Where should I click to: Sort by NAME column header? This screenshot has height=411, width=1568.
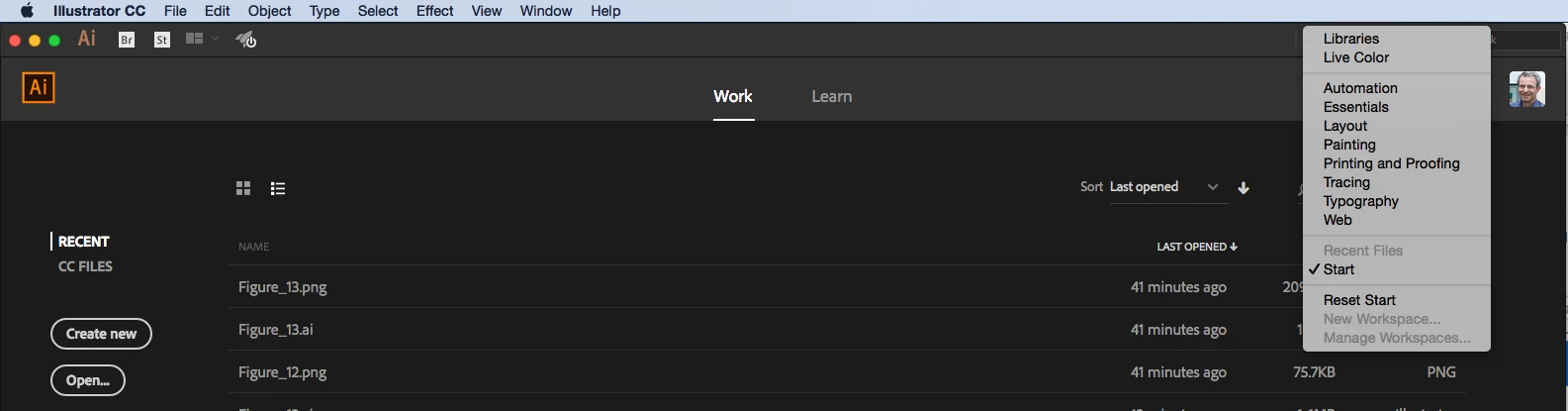pyautogui.click(x=254, y=247)
